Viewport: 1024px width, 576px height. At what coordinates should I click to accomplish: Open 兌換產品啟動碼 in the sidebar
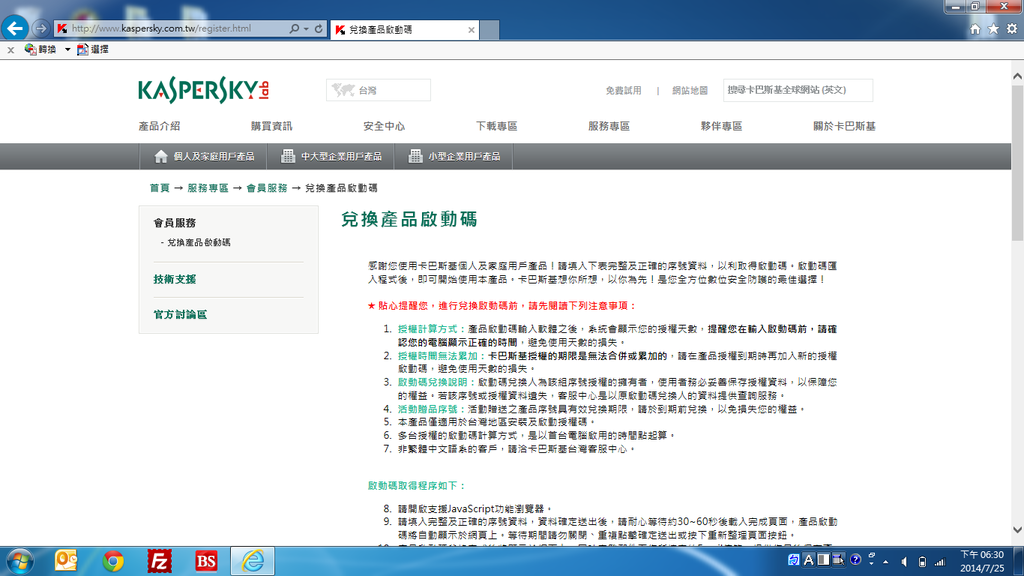click(x=199, y=242)
